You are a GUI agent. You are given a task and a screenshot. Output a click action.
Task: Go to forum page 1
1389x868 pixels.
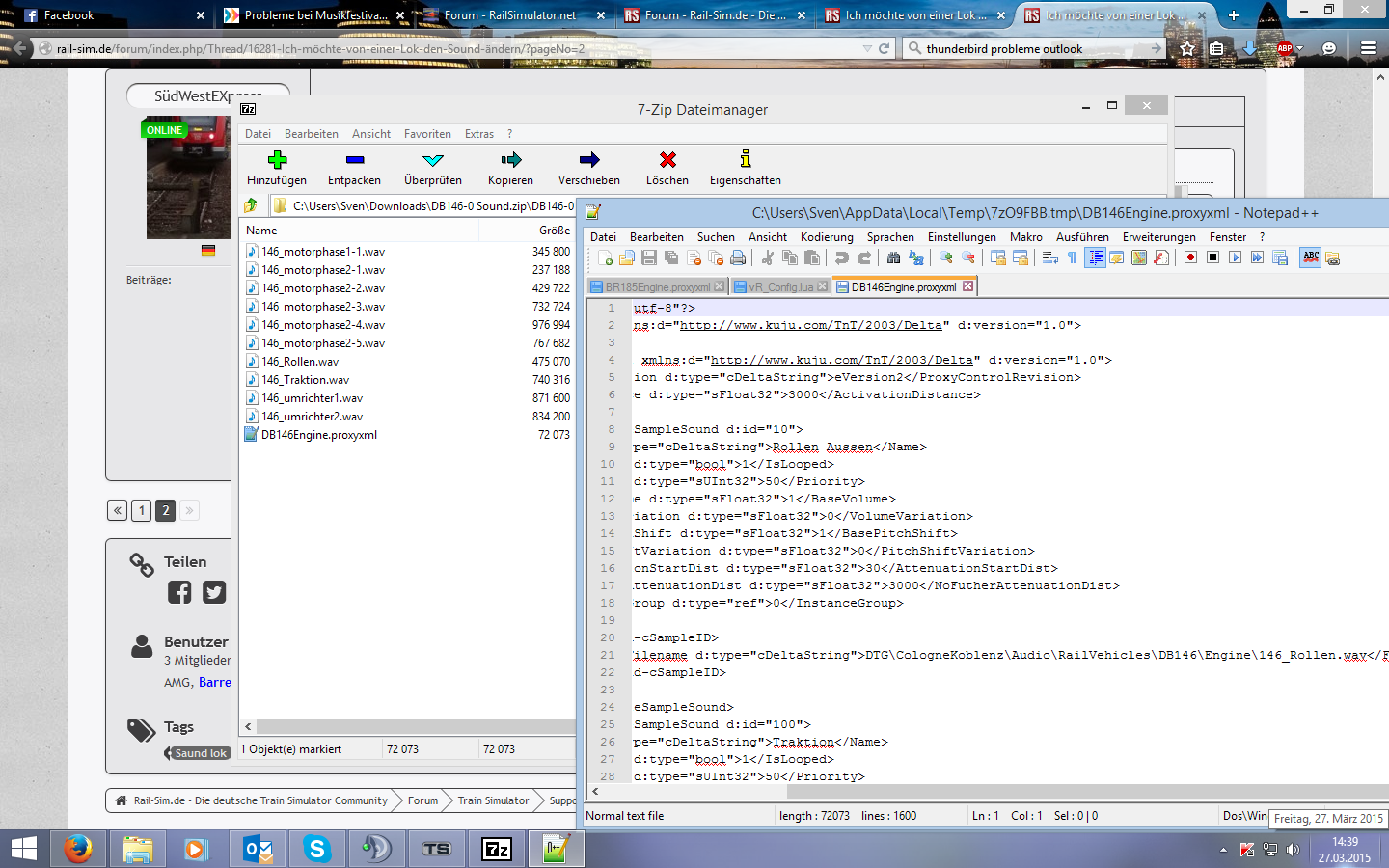(141, 510)
